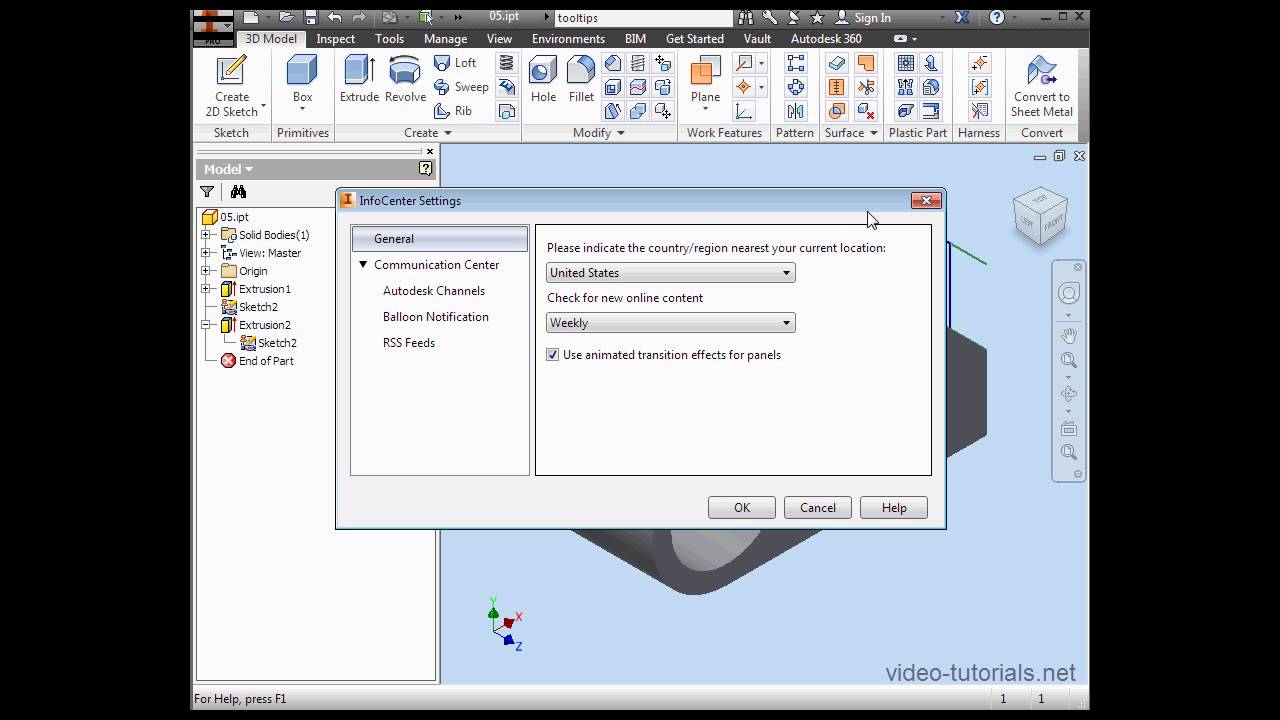This screenshot has height=720, width=1280.
Task: Activate the Hole tool
Action: 543,80
